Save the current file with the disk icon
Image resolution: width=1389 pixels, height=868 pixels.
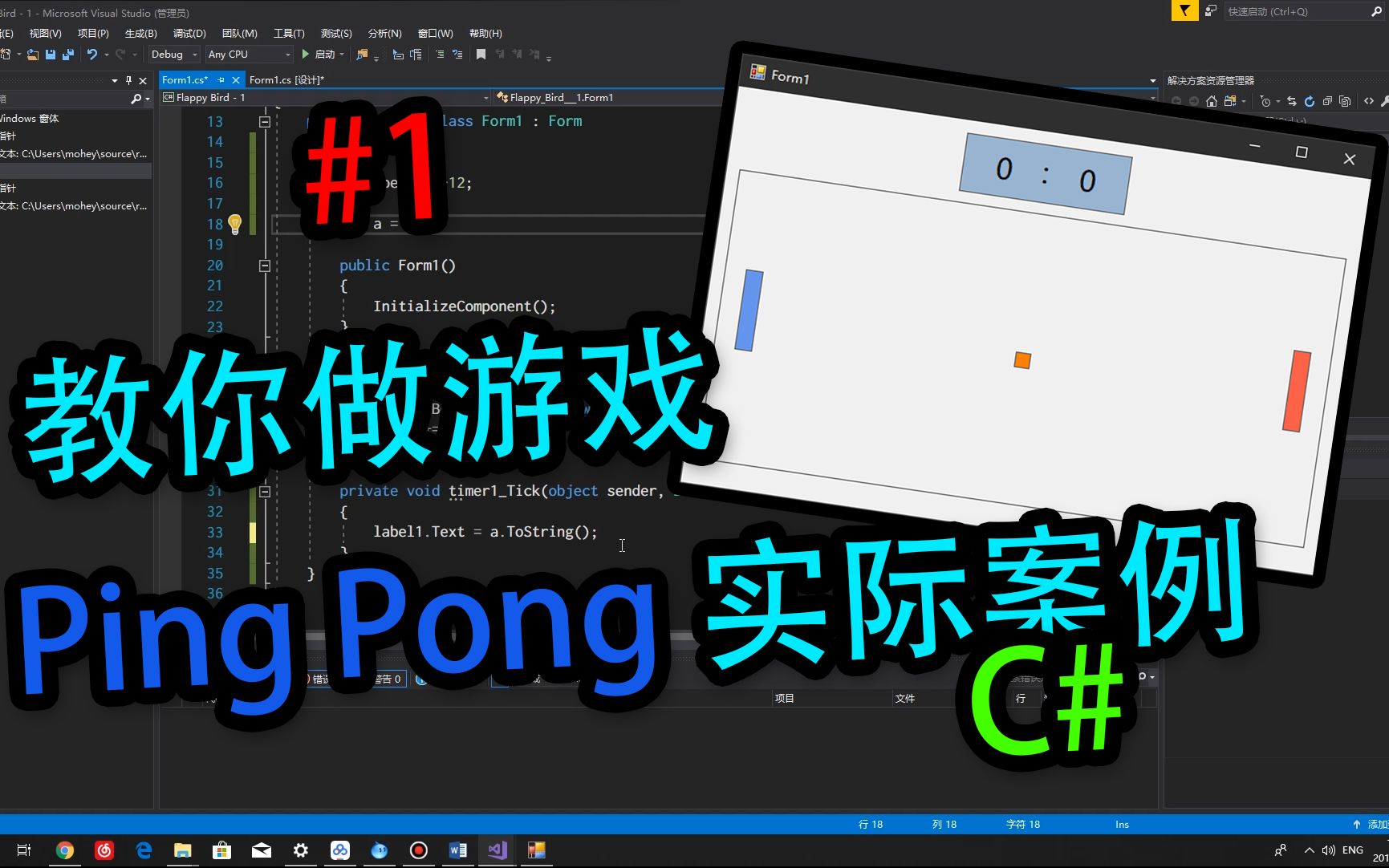click(51, 55)
